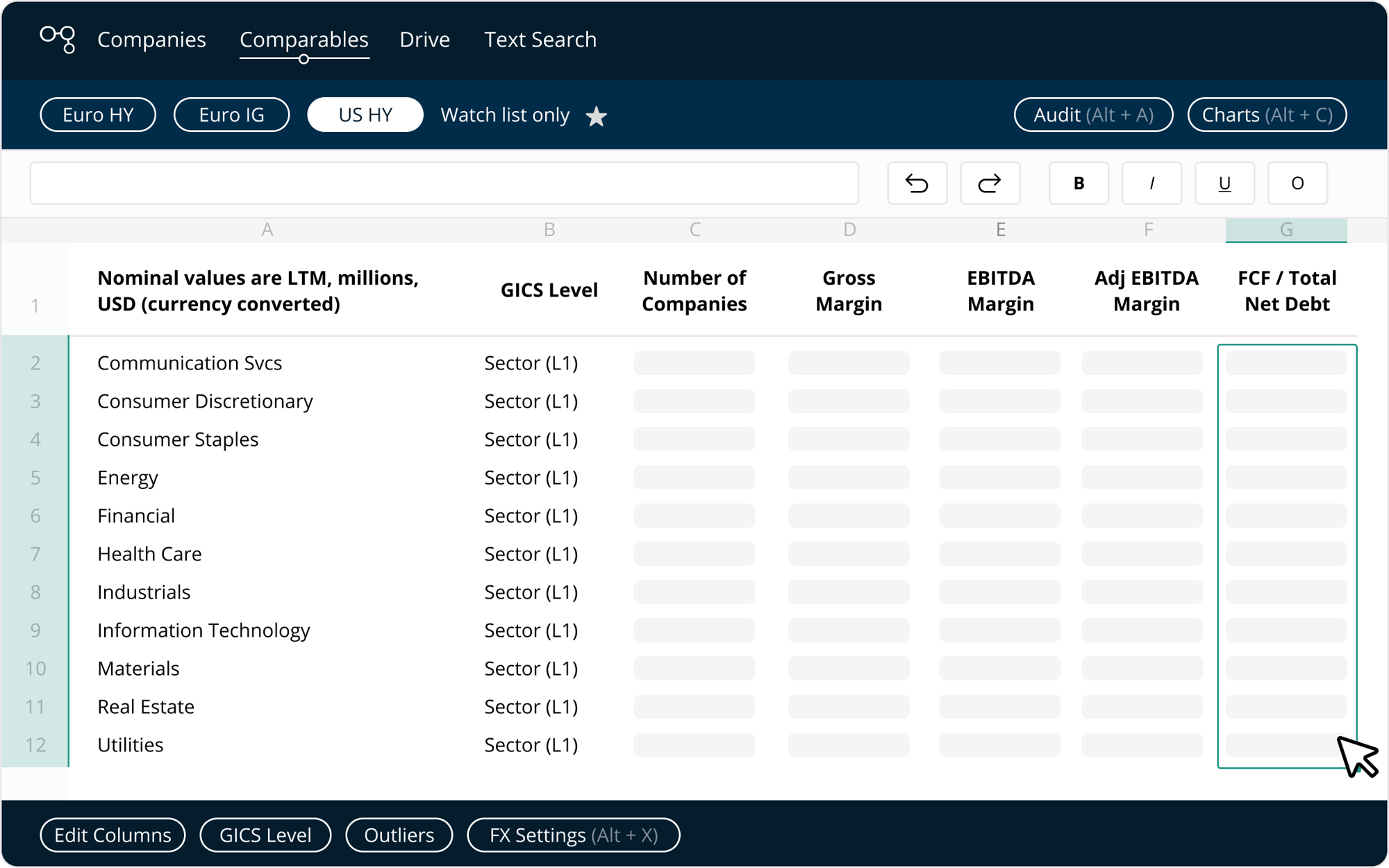The width and height of the screenshot is (1389, 868).
Task: Select the Euro HY filter
Action: pyautogui.click(x=98, y=115)
